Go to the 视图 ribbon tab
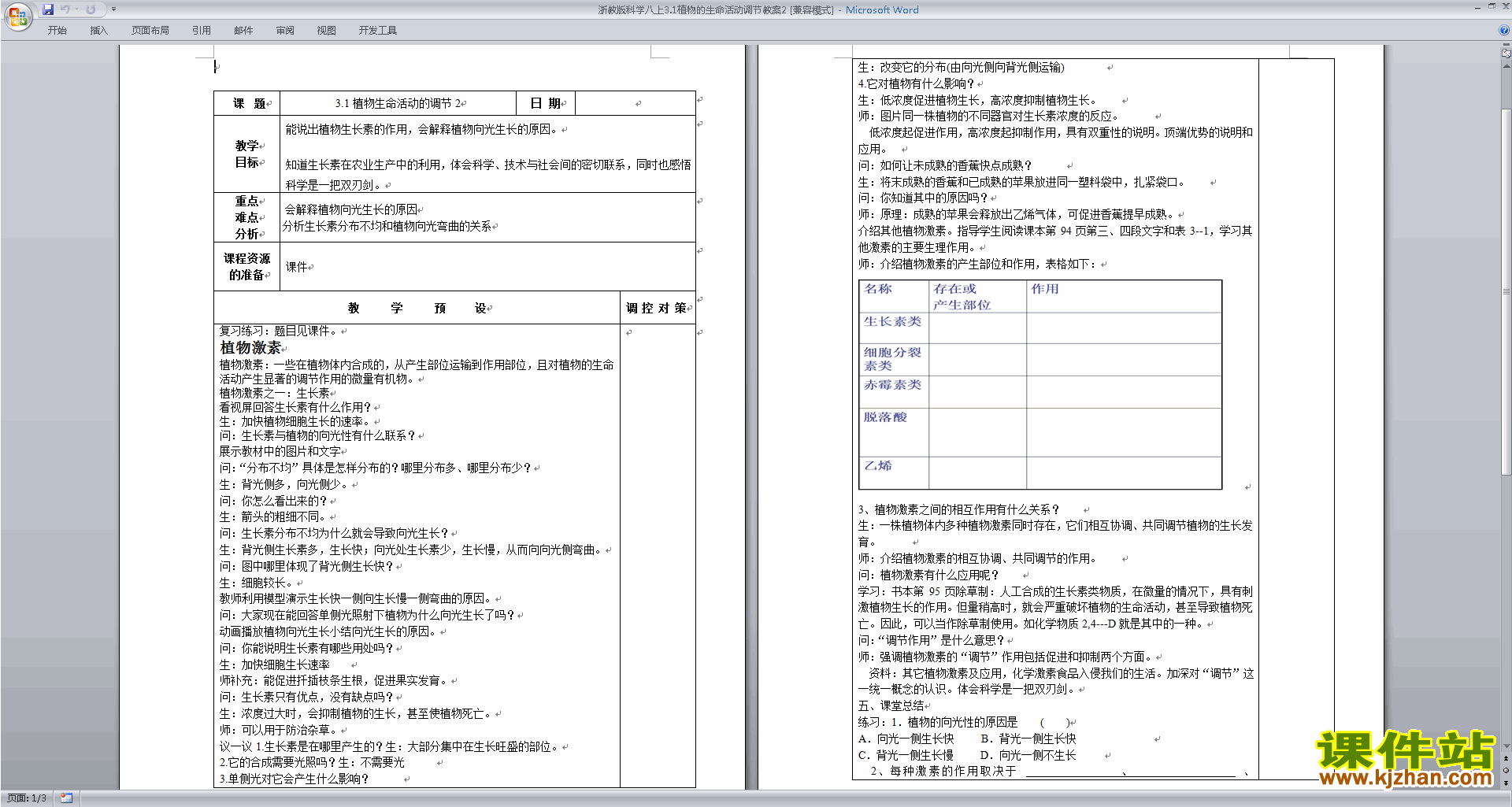1512x807 pixels. coord(327,30)
